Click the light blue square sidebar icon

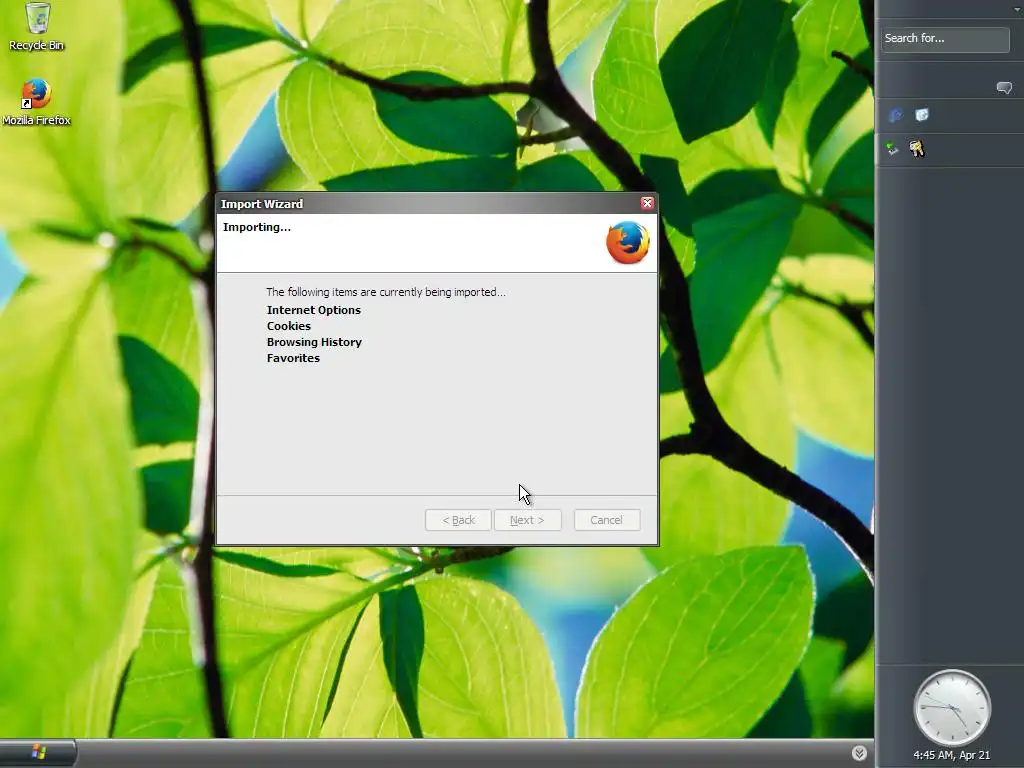click(921, 115)
